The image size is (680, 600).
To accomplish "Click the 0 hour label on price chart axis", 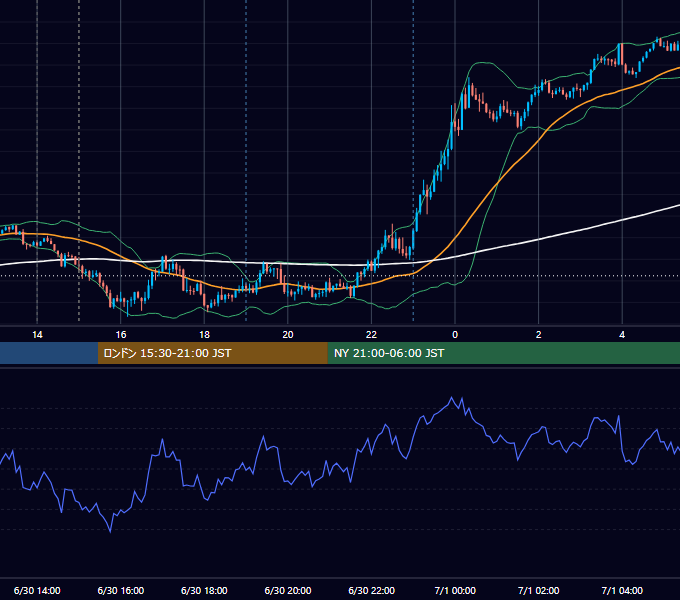I will (x=455, y=335).
